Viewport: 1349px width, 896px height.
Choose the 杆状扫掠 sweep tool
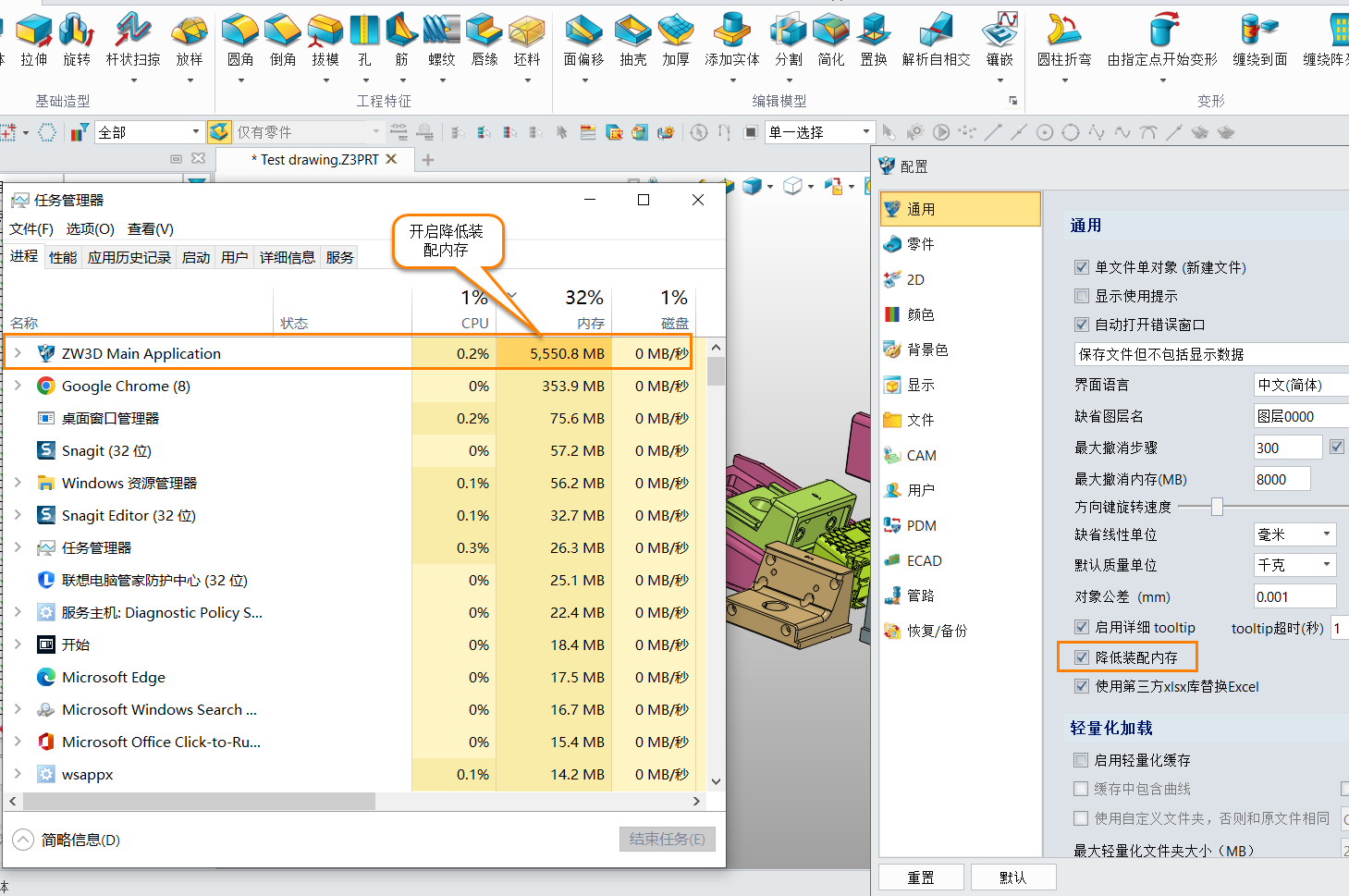[133, 40]
